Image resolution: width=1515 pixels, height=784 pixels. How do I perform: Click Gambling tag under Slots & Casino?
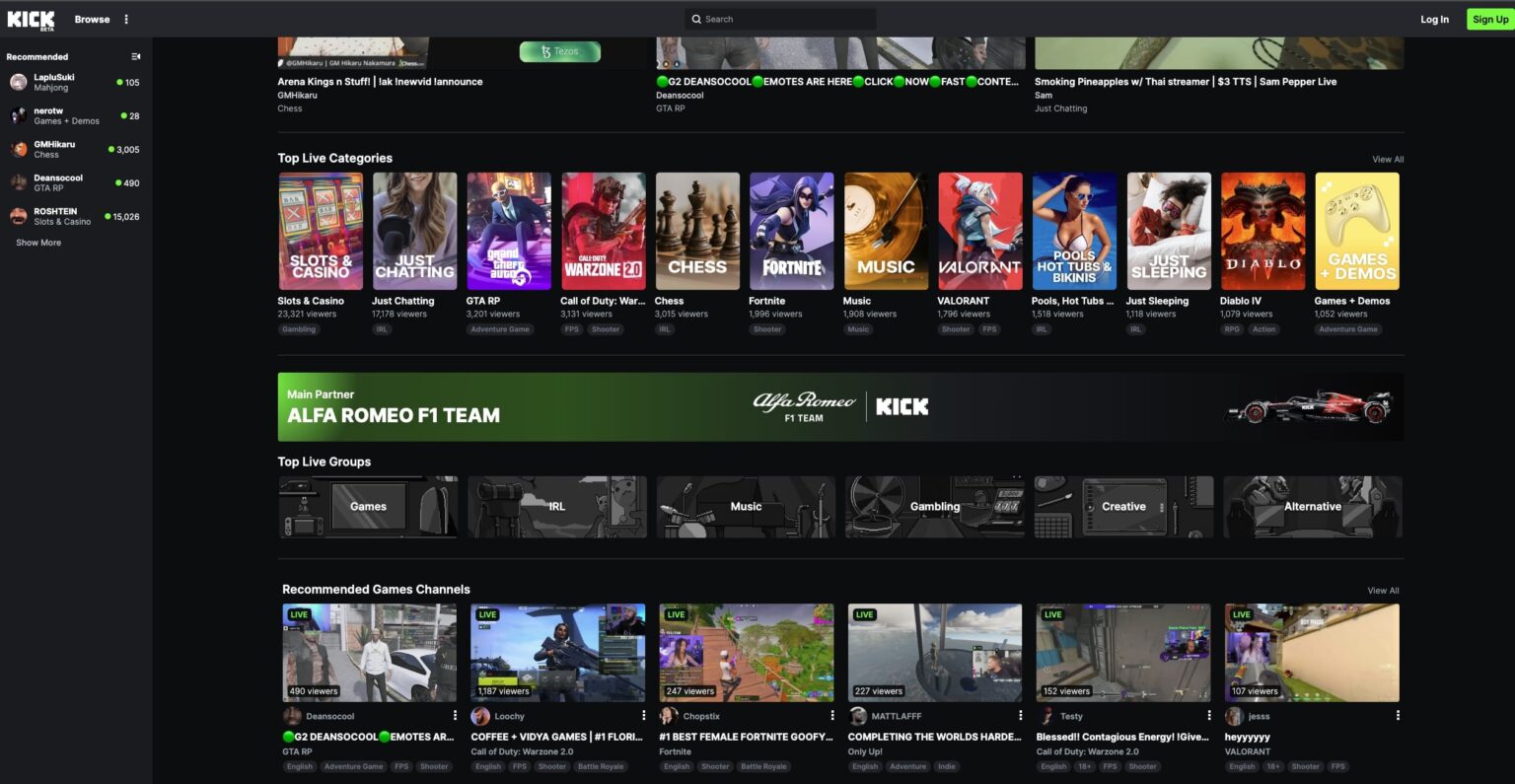pyautogui.click(x=299, y=329)
